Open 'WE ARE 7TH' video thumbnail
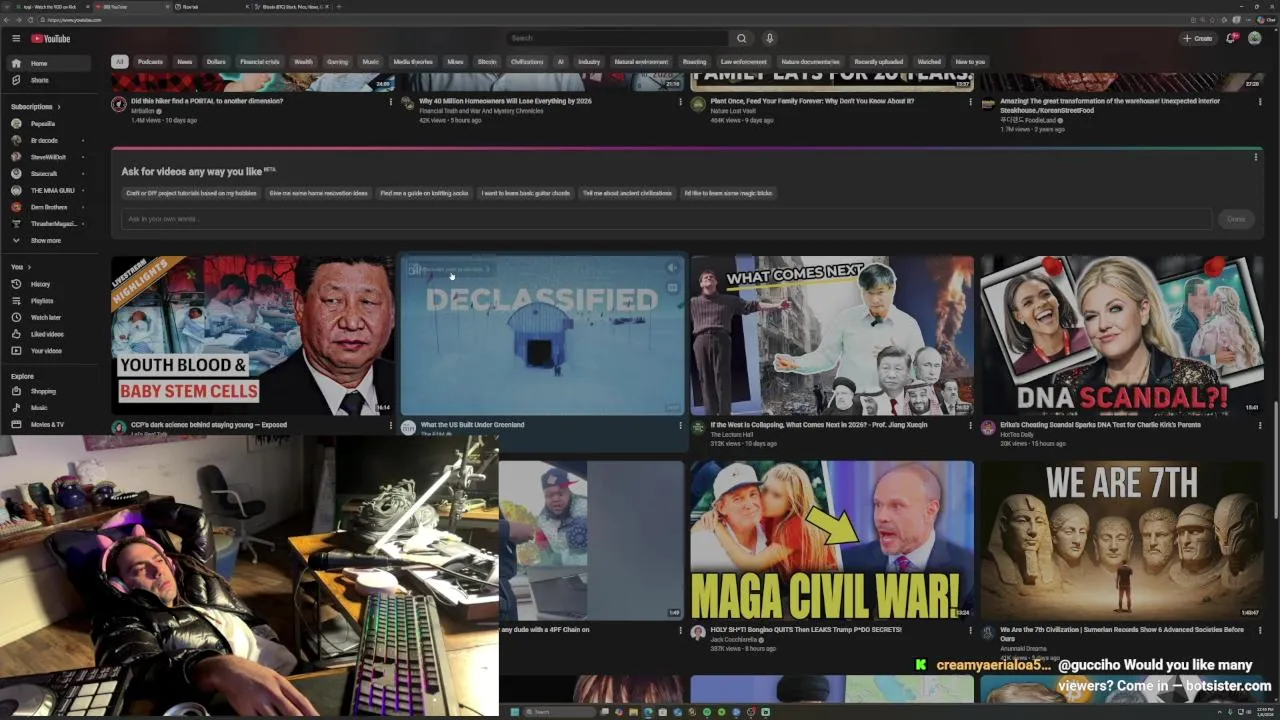Viewport: 1280px width, 720px height. pos(1122,540)
